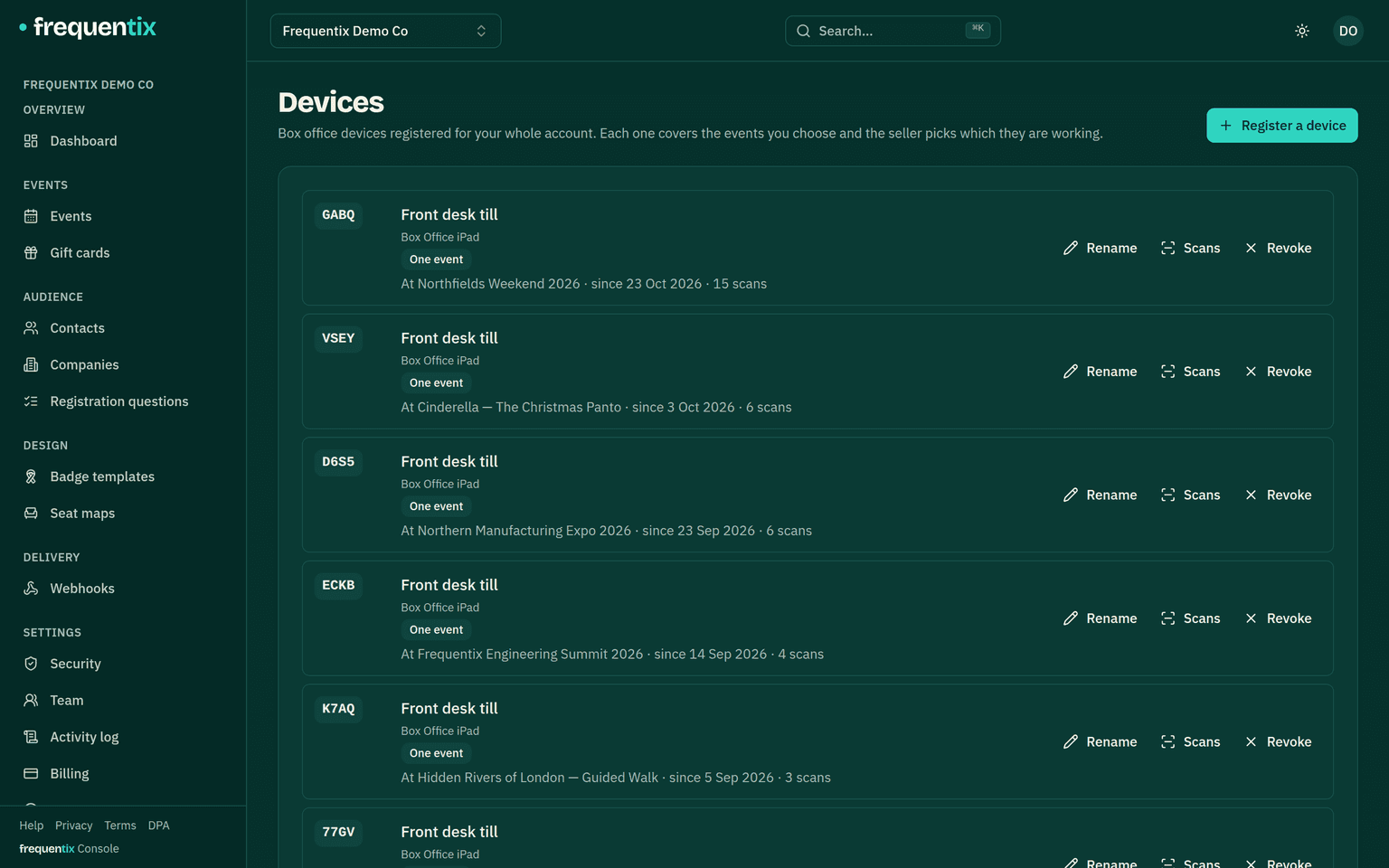Open the Help link in footer

(32, 826)
